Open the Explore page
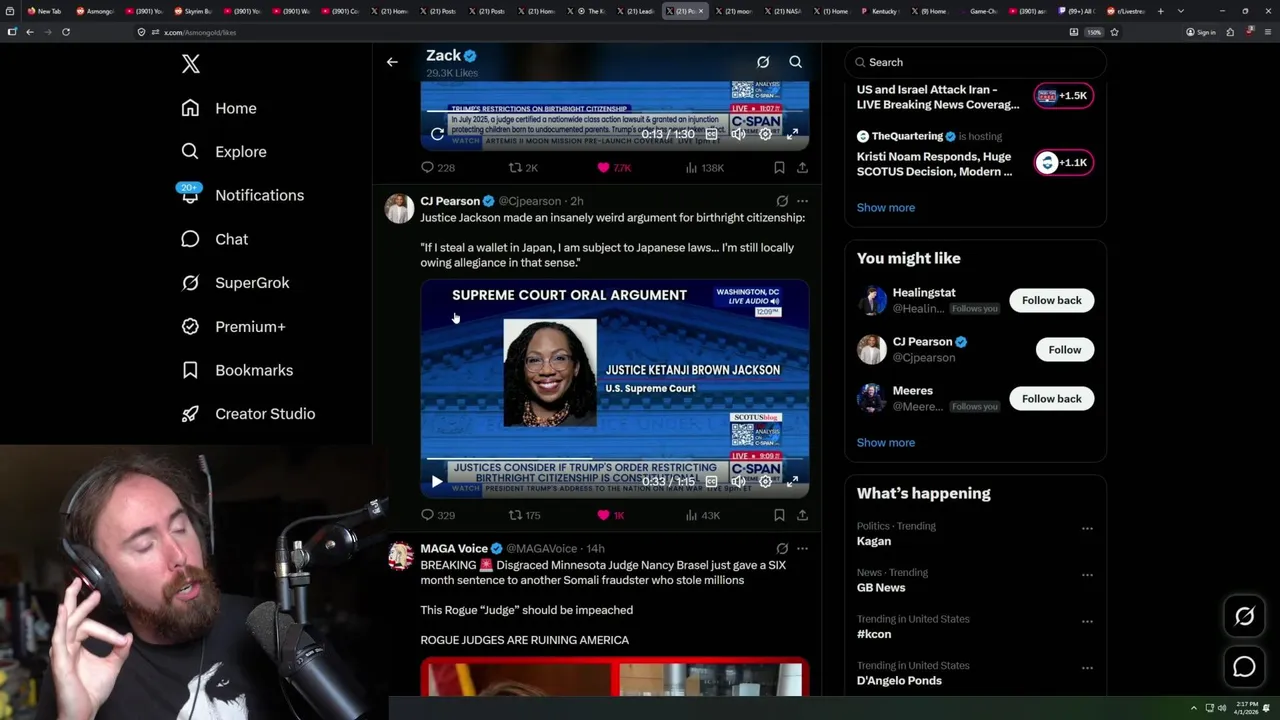Image resolution: width=1280 pixels, height=720 pixels. pyautogui.click(x=224, y=152)
